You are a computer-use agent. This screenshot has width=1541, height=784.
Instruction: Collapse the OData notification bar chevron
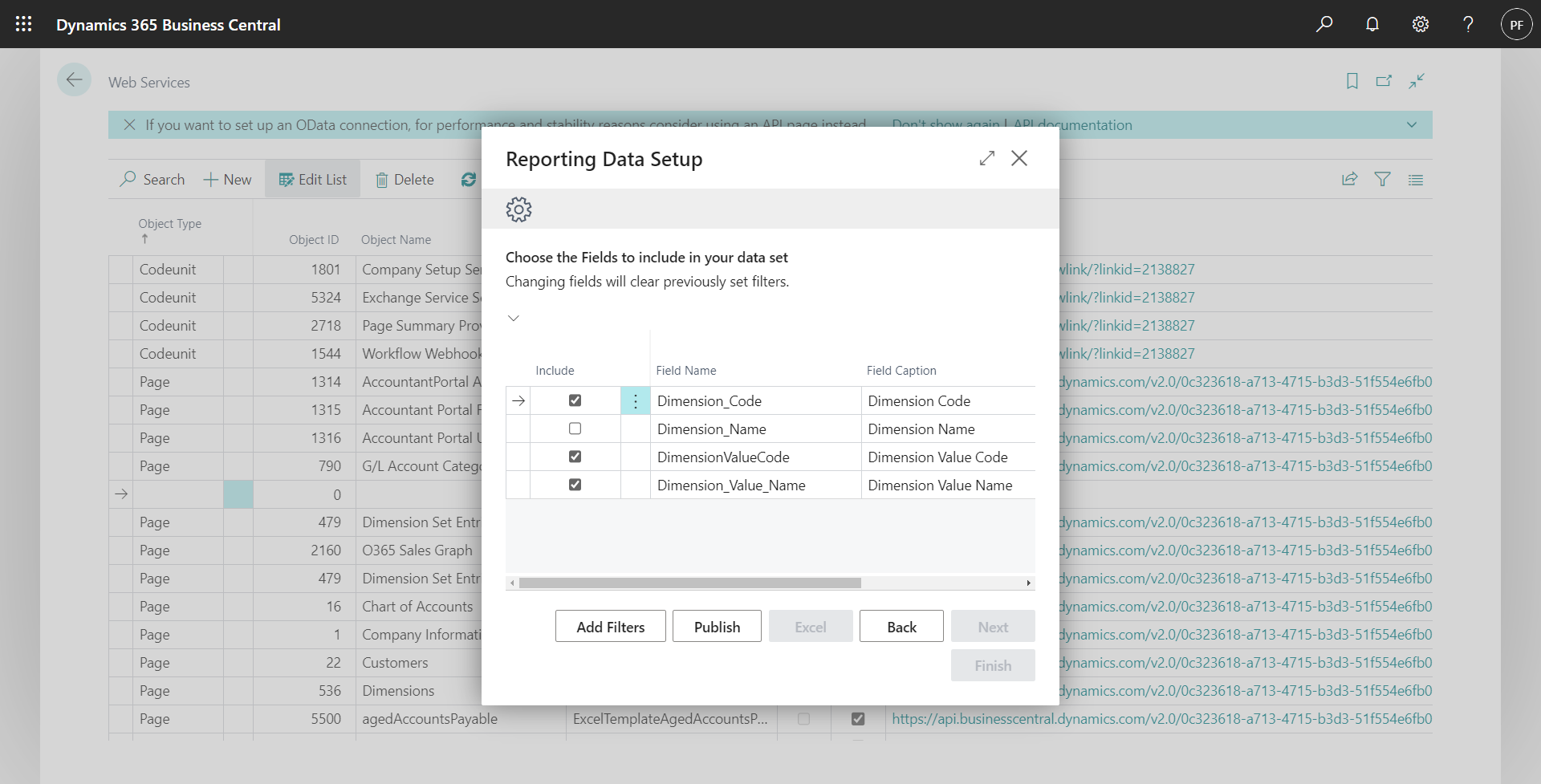(x=1412, y=125)
